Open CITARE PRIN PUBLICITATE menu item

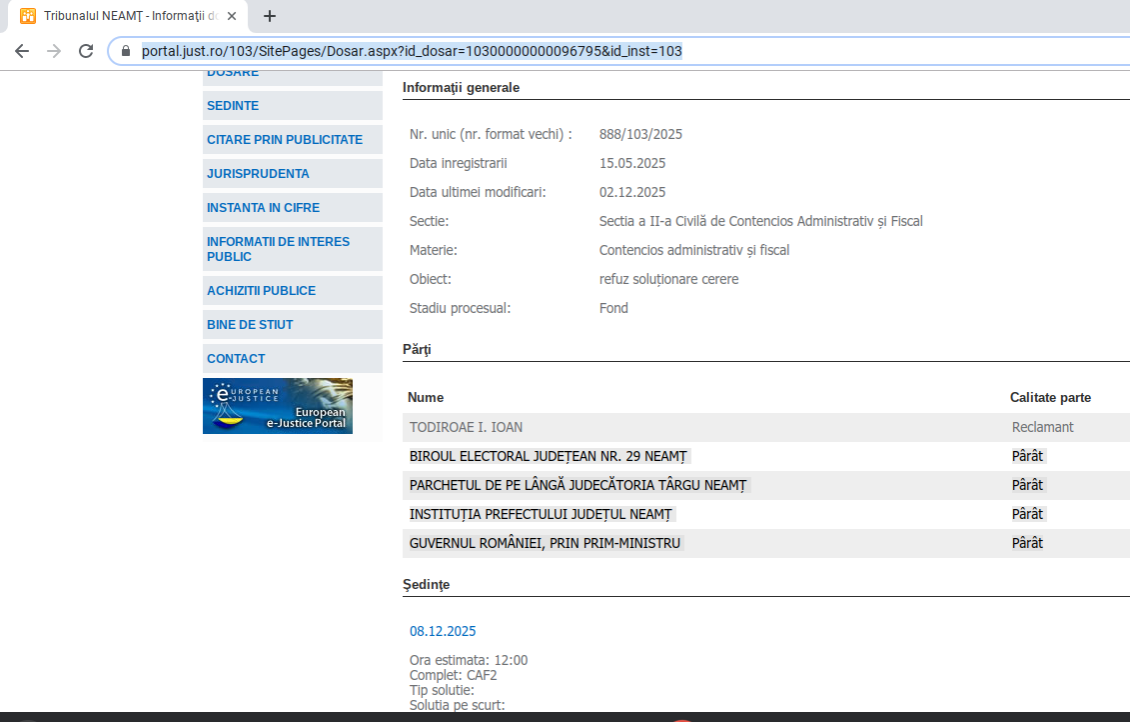[x=284, y=140]
